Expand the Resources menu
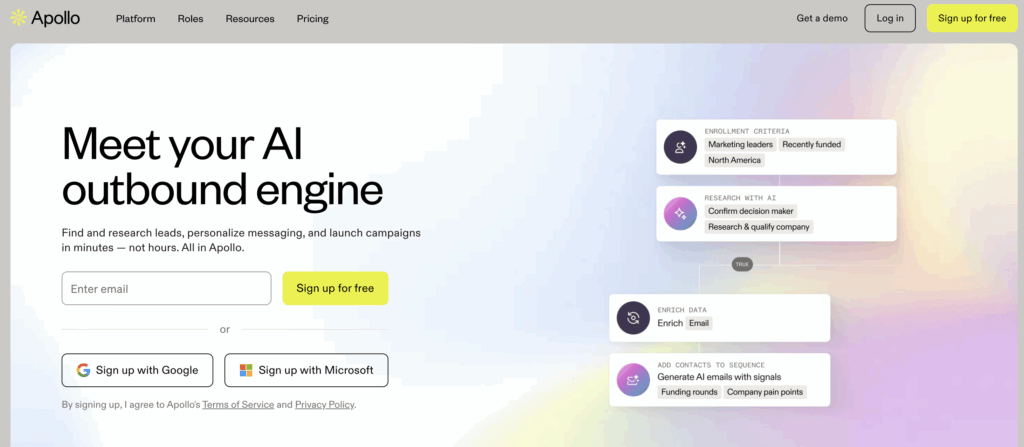The image size is (1024, 447). pos(250,19)
